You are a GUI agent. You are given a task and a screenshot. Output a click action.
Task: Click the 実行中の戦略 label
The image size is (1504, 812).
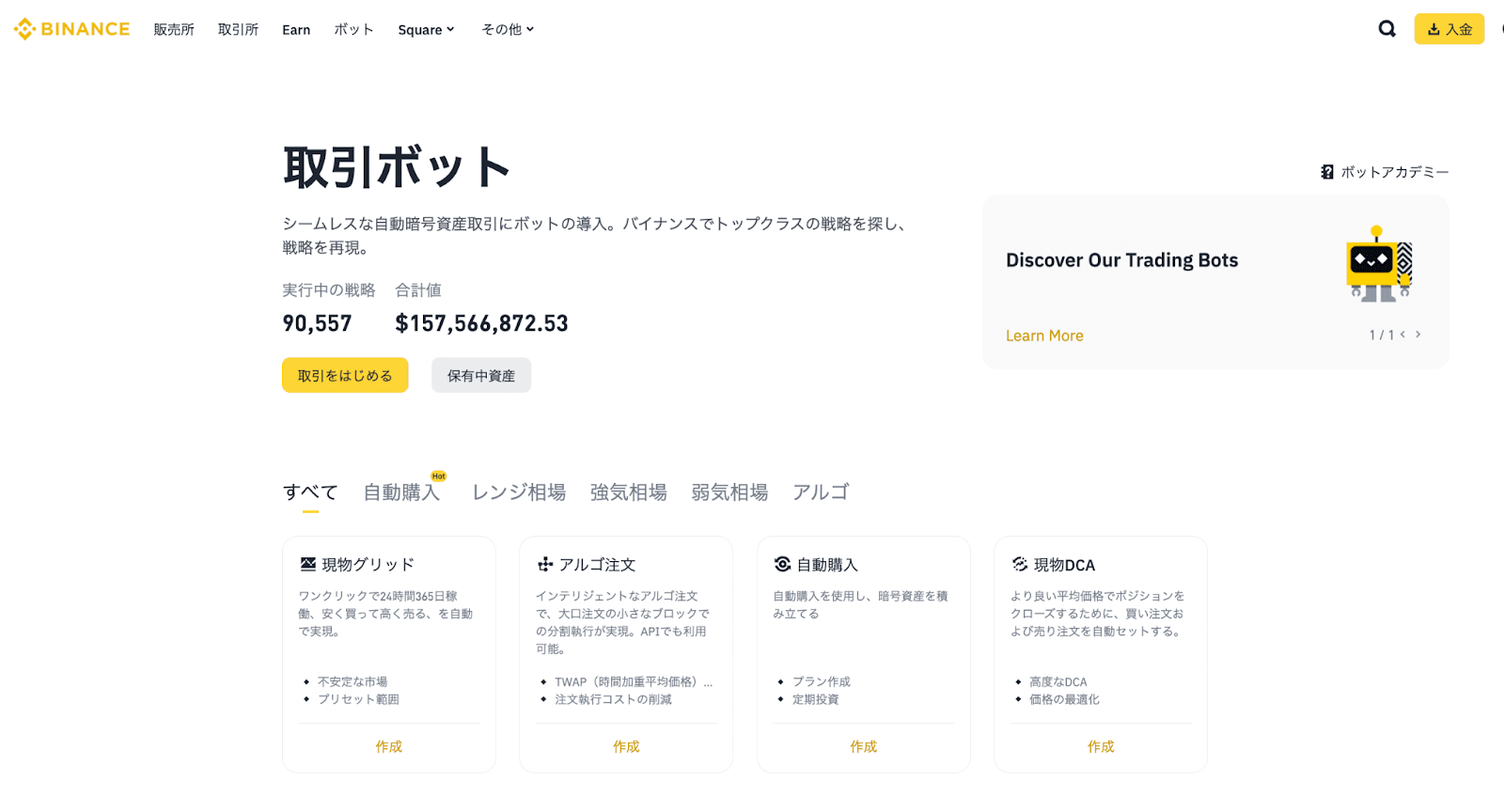pyautogui.click(x=329, y=290)
